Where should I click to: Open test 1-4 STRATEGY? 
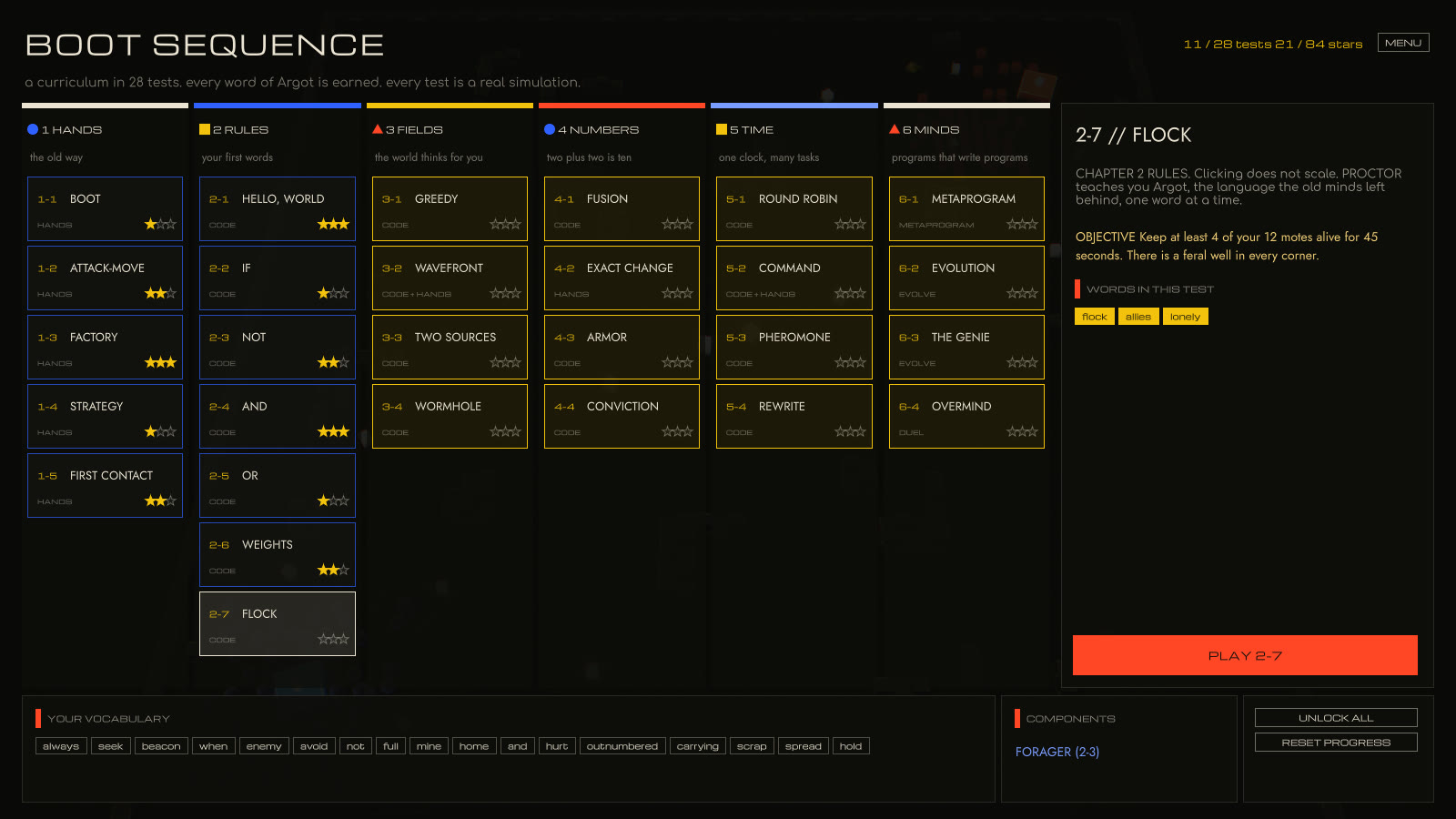105,416
